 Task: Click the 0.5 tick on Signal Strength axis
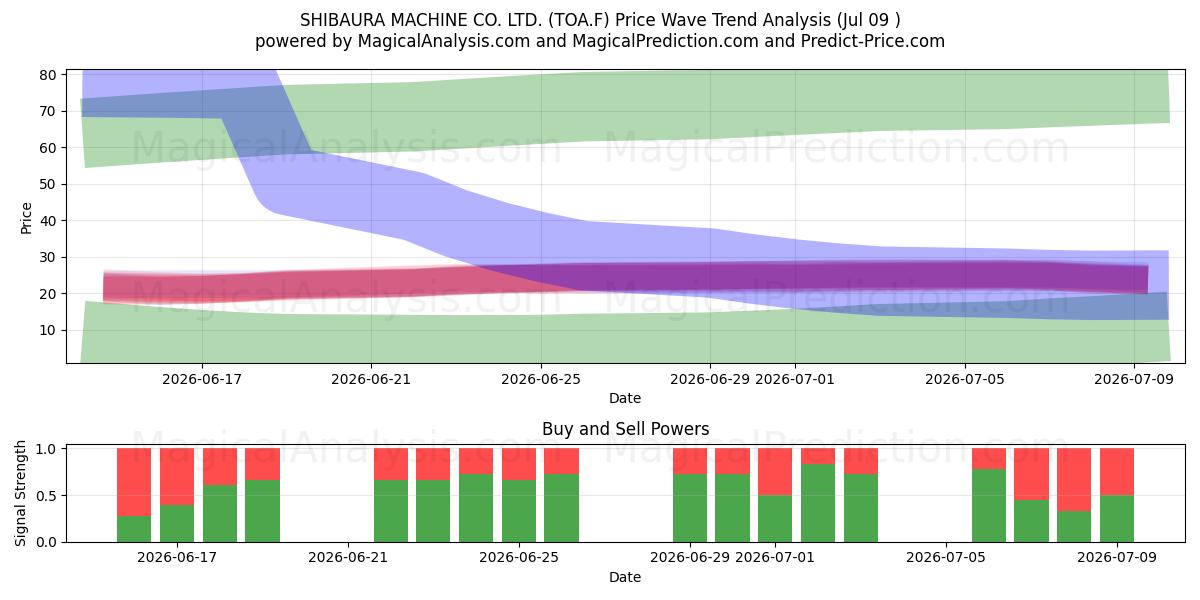point(47,496)
